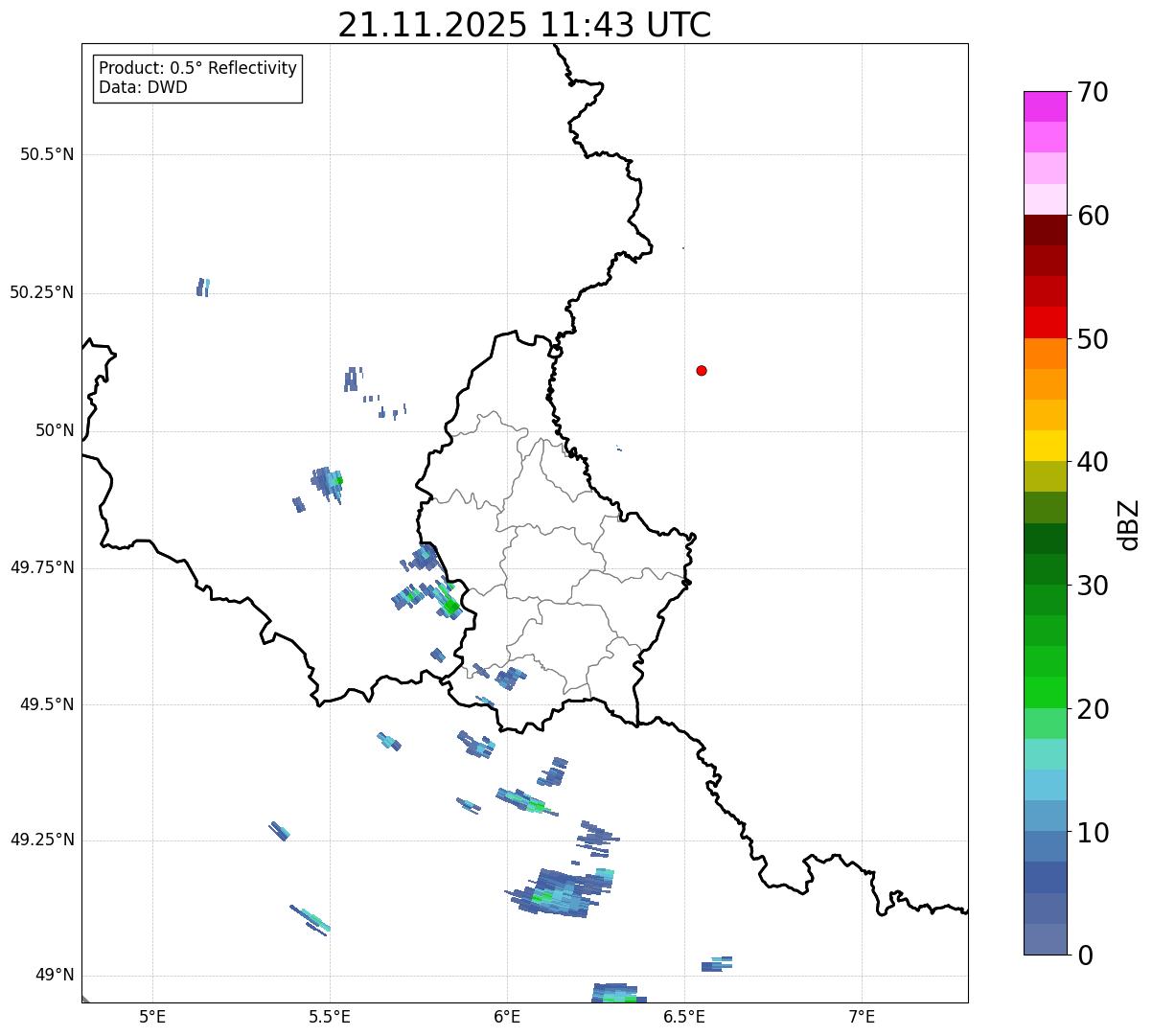Click the red radar site marker dot
Viewport: 1152px width, 1036px height.
tap(702, 370)
